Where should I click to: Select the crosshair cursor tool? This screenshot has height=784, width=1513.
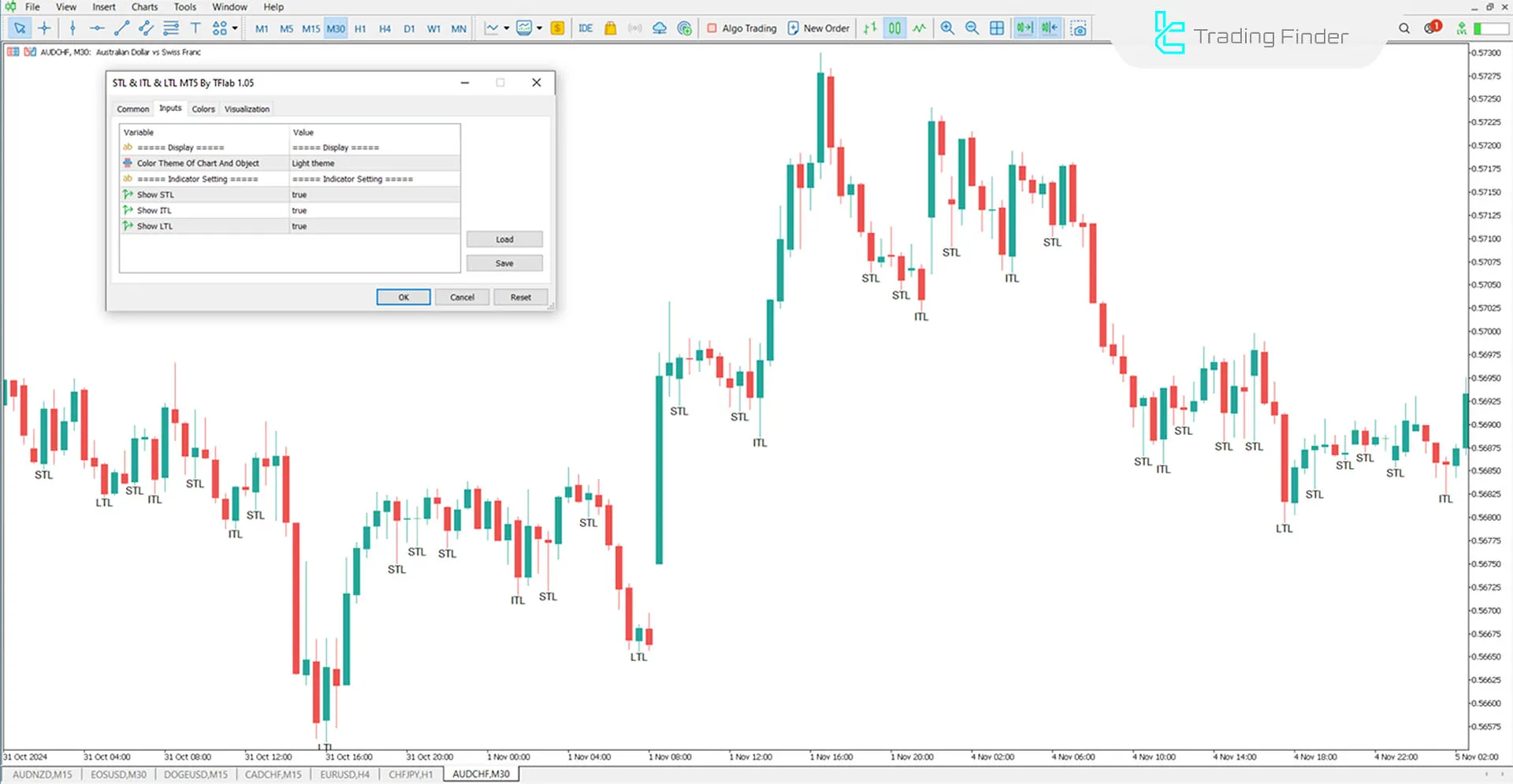point(45,28)
